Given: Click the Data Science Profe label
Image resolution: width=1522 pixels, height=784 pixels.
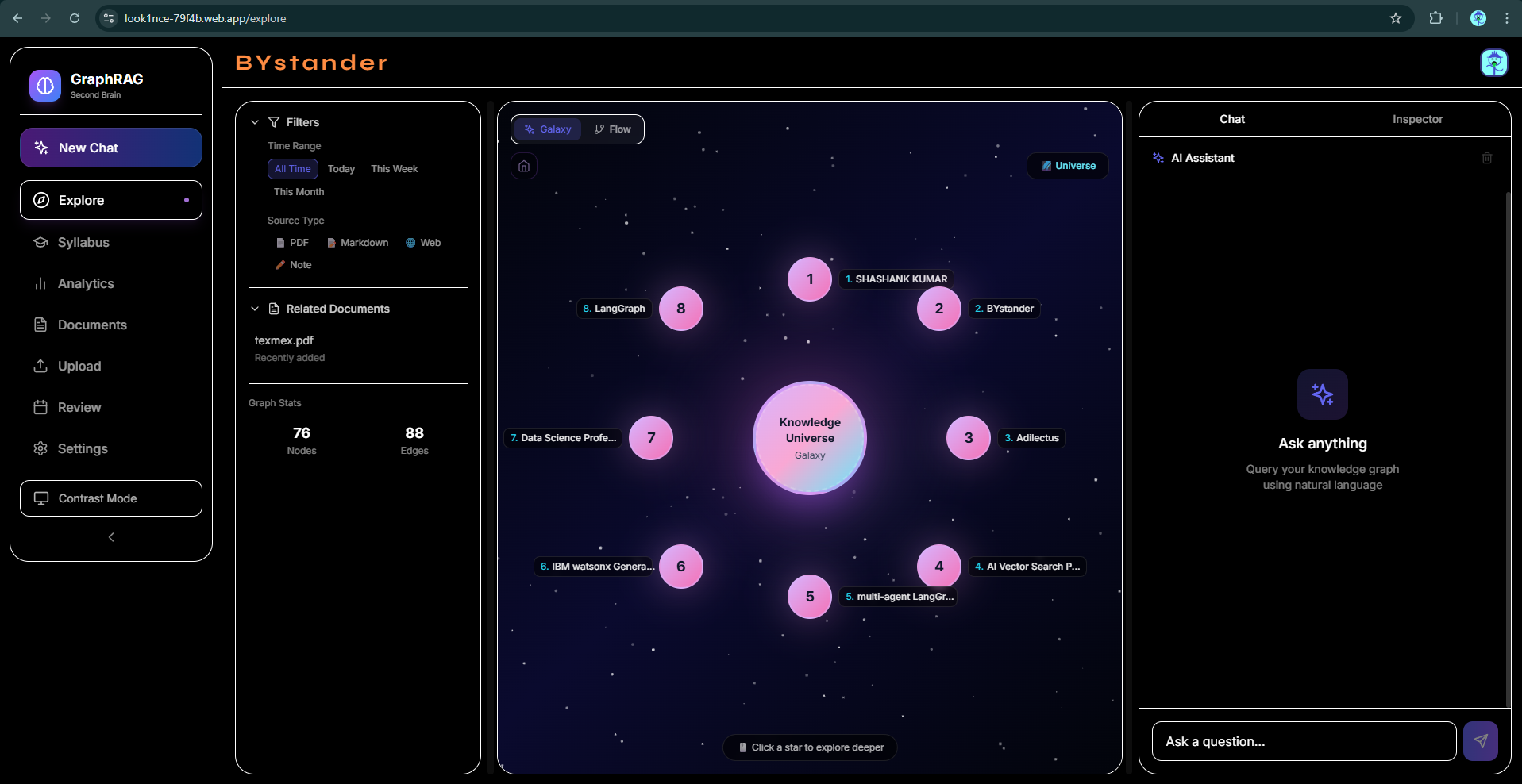Looking at the screenshot, I should (x=563, y=438).
